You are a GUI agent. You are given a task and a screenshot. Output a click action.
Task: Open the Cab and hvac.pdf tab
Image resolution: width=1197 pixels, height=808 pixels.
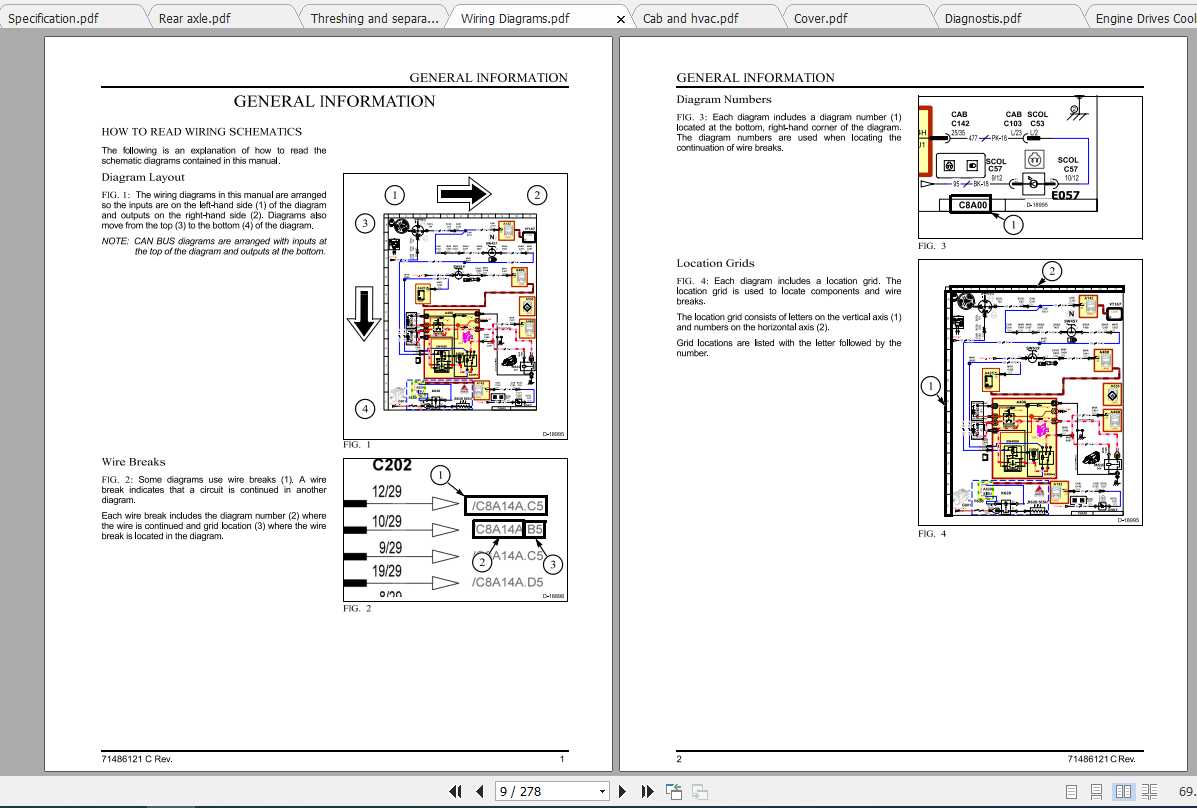click(x=690, y=17)
